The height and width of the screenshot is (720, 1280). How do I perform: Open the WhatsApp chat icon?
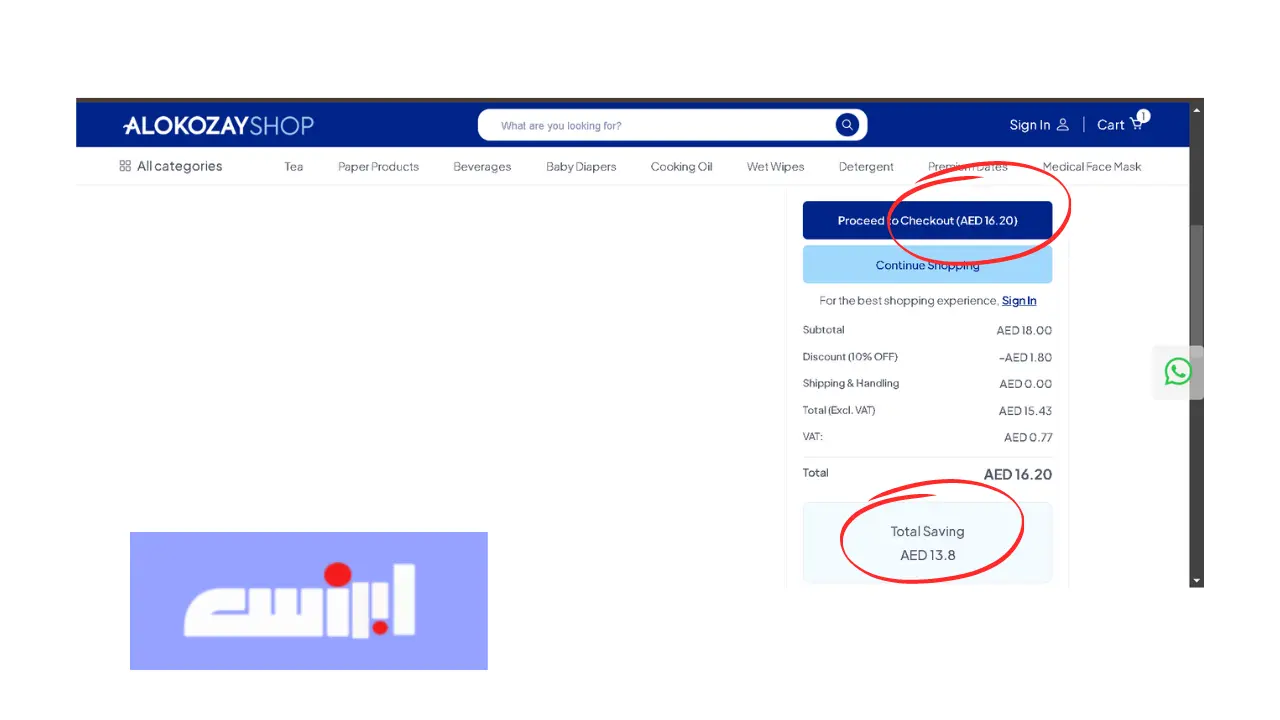point(1178,372)
